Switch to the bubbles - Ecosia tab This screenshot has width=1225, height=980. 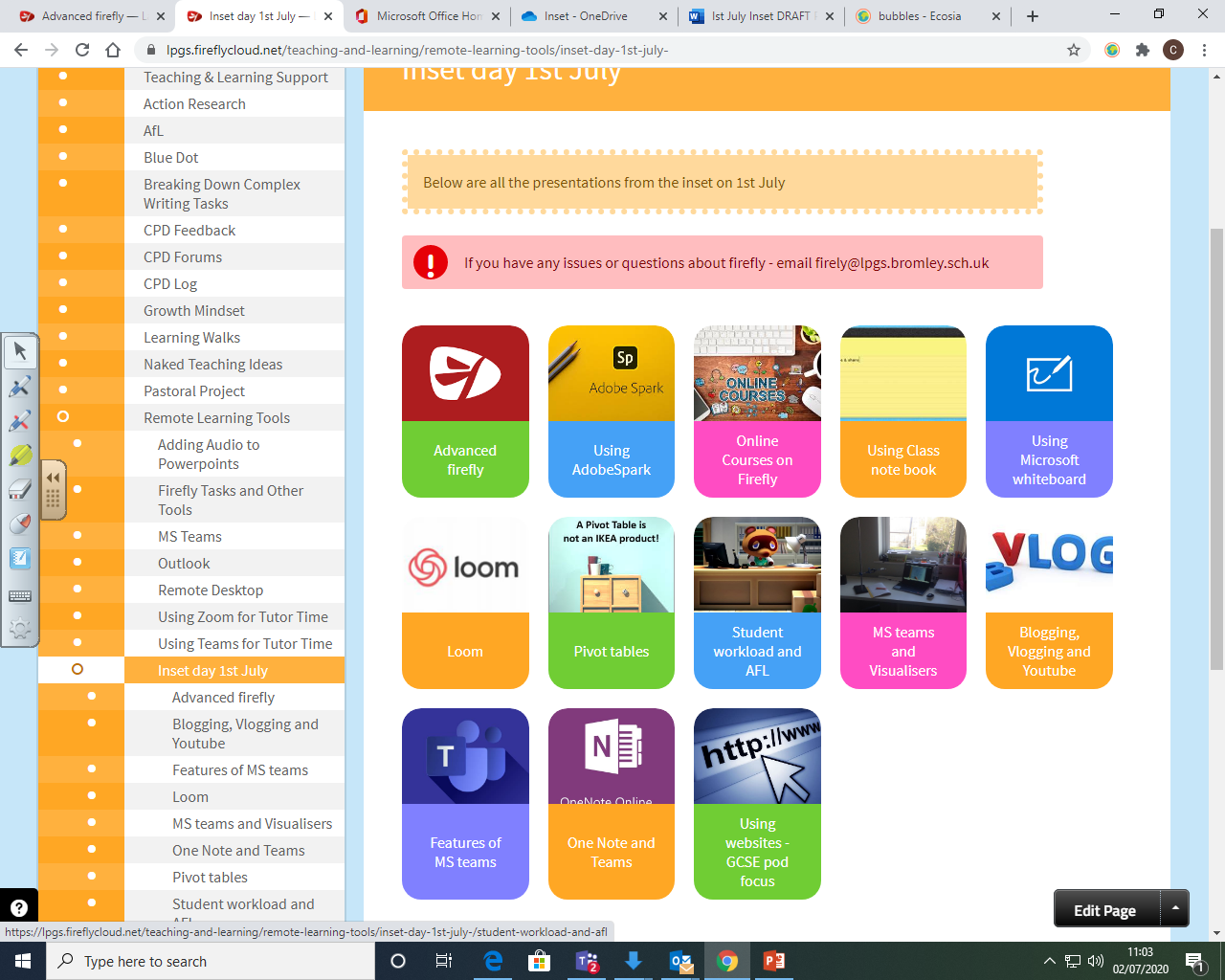pyautogui.click(x=929, y=16)
